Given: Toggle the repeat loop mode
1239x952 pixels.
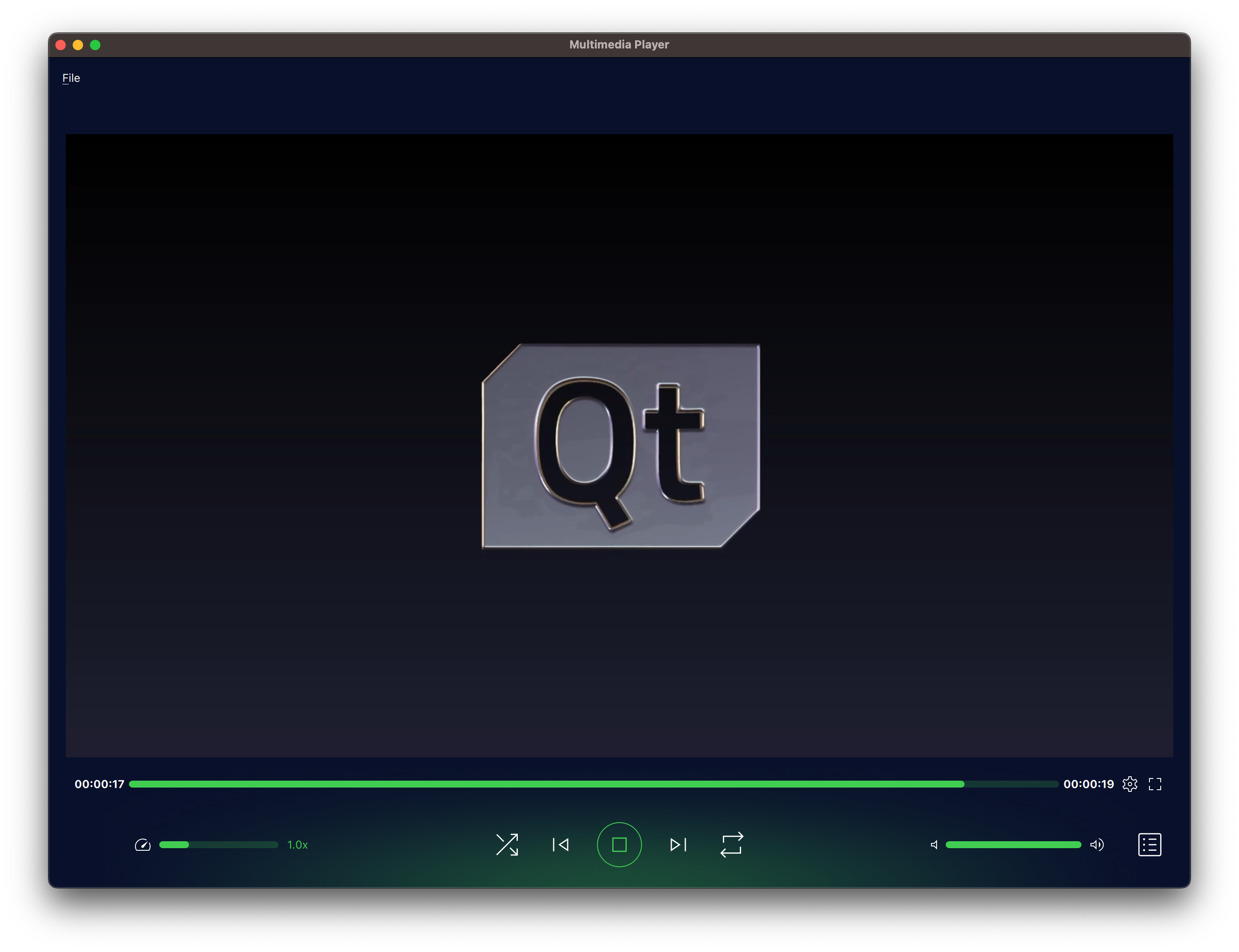Looking at the screenshot, I should [x=732, y=844].
